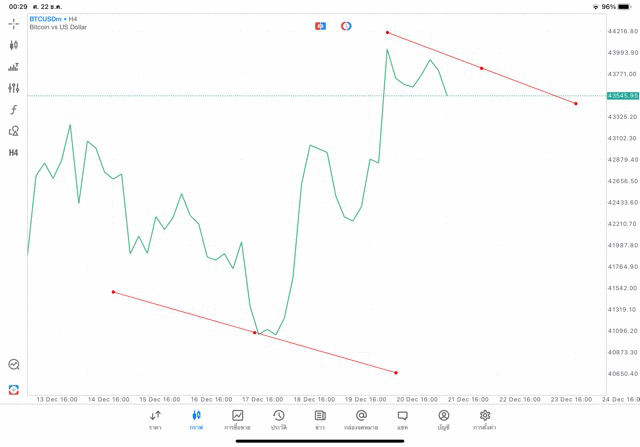Tap the red-blue logo icon at bottom left
Image resolution: width=640 pixels, height=447 pixels.
tap(14, 389)
